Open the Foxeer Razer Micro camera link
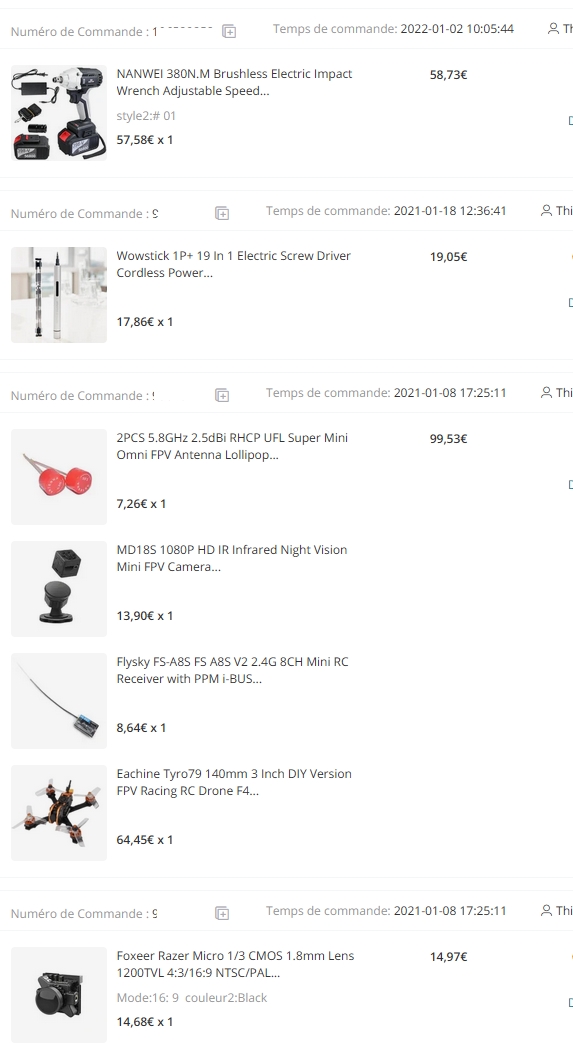 [236, 963]
